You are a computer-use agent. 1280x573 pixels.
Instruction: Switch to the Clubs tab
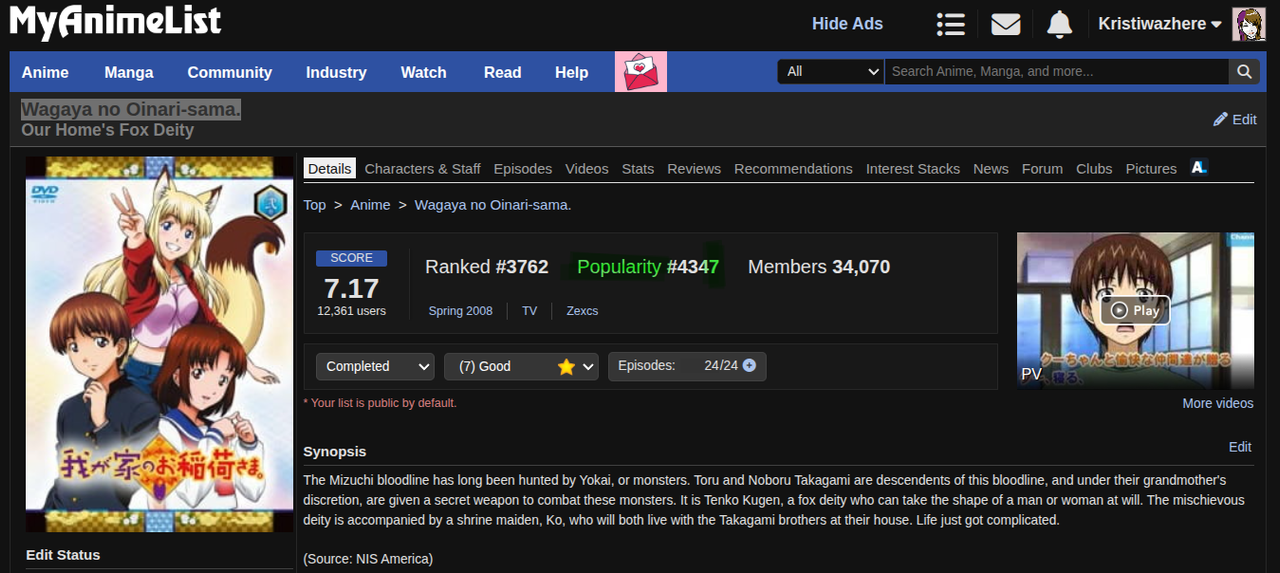pos(1094,169)
